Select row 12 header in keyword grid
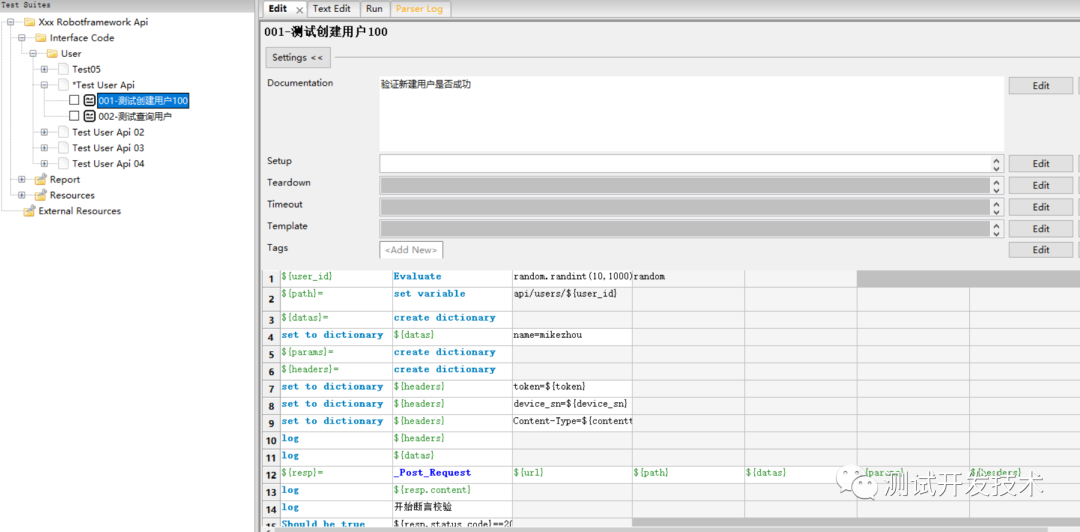The height and width of the screenshot is (532, 1080). coord(273,474)
